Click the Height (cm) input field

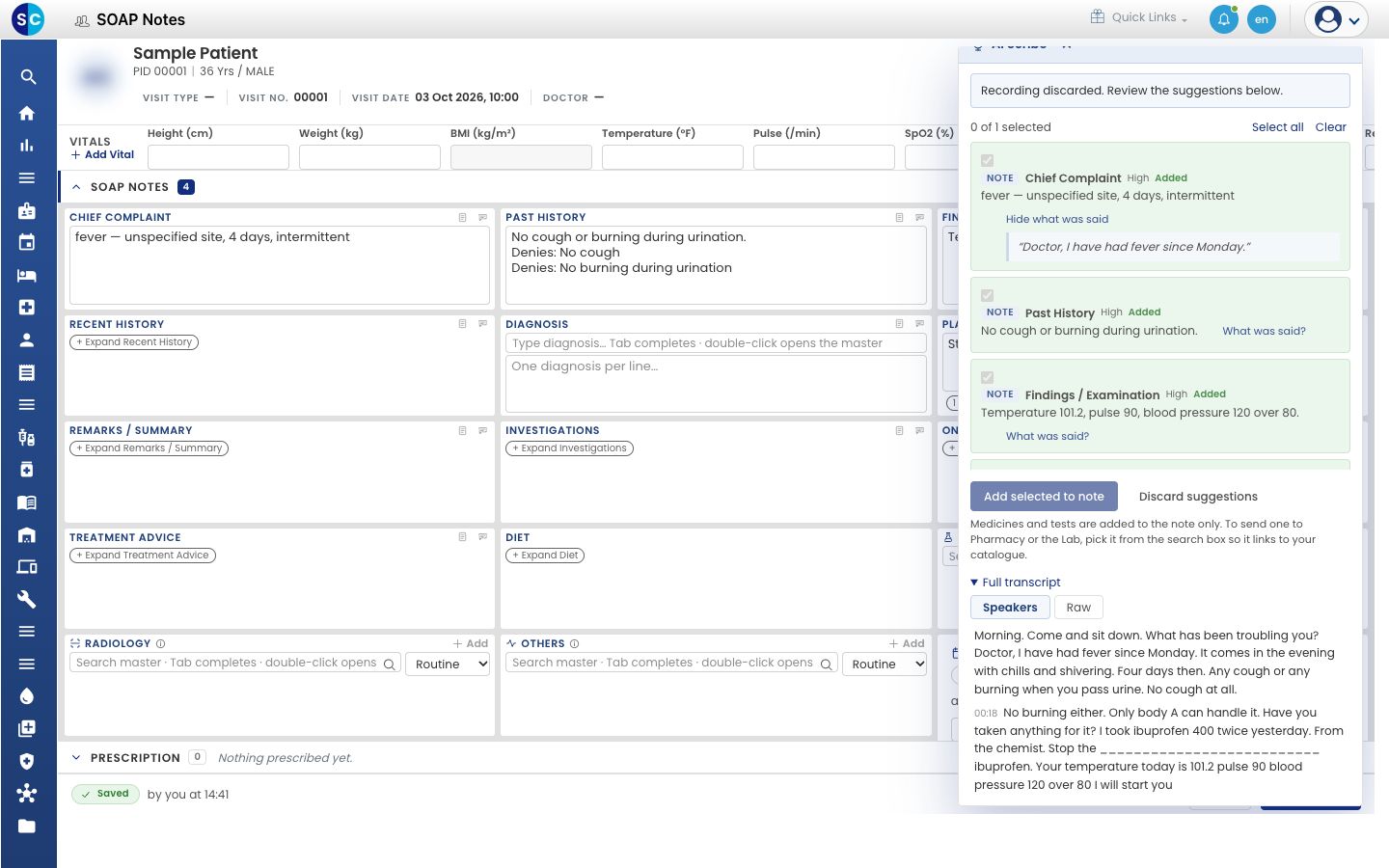pos(218,157)
